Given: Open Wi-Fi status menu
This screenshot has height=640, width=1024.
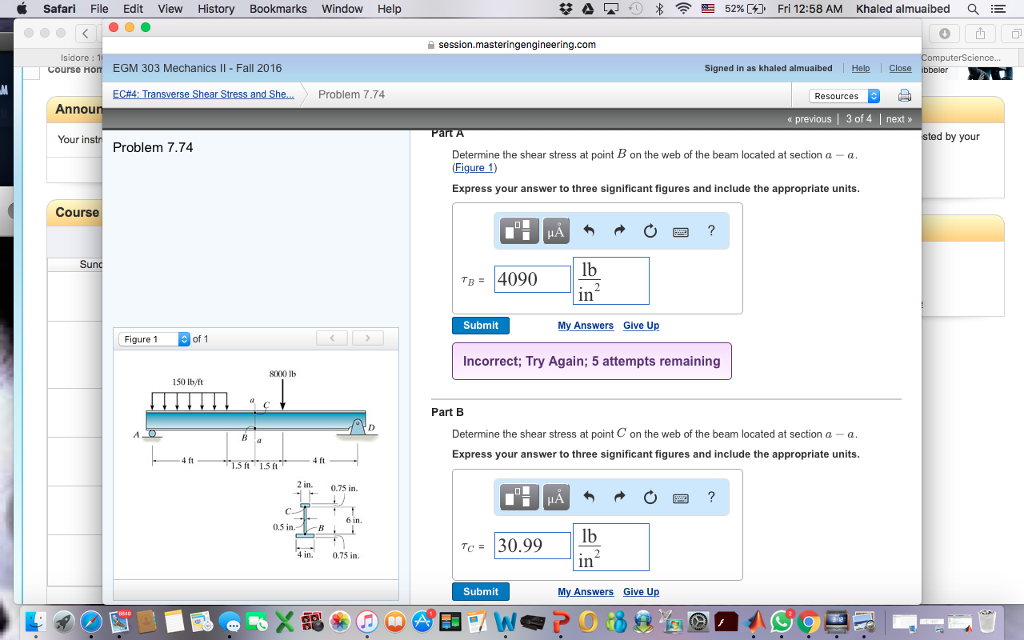Looking at the screenshot, I should tap(683, 8).
